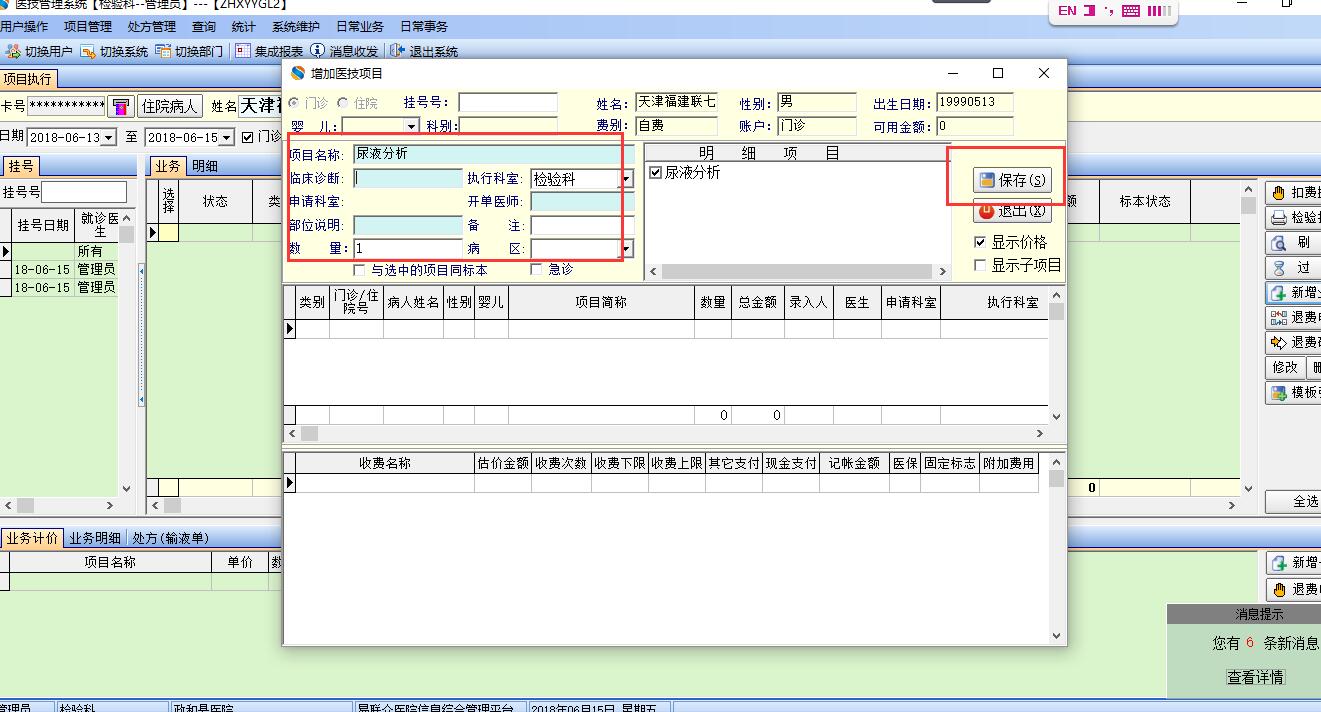
Task: Click the 全选 button
Action: [x=1293, y=501]
